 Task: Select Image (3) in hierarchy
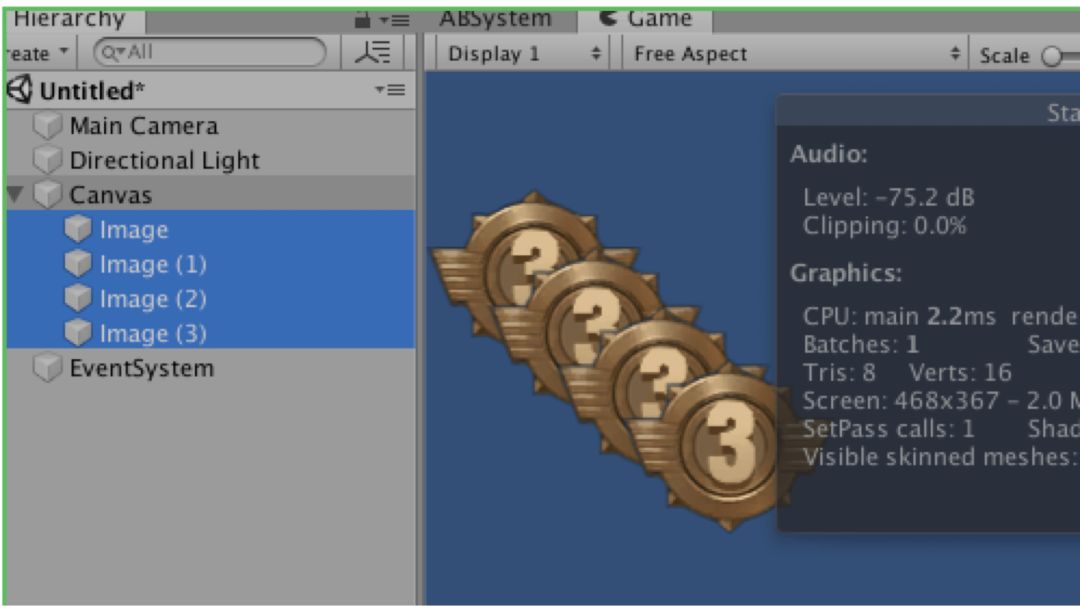click(211, 333)
